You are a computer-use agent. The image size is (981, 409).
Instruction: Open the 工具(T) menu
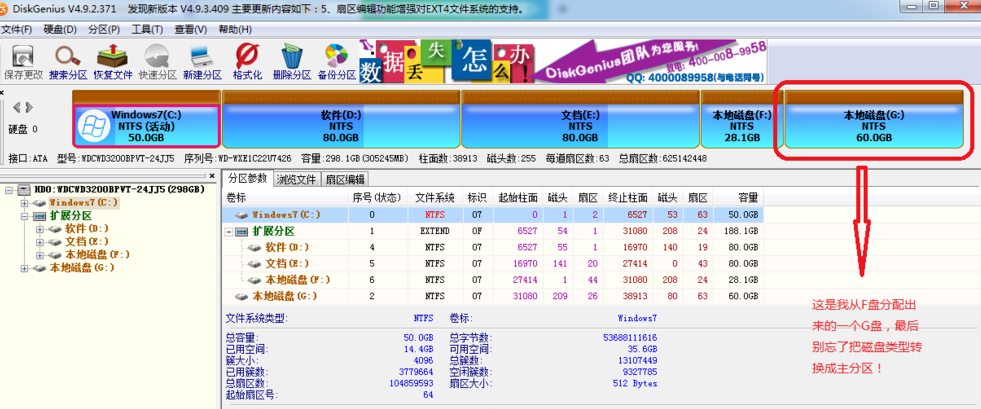[x=147, y=29]
